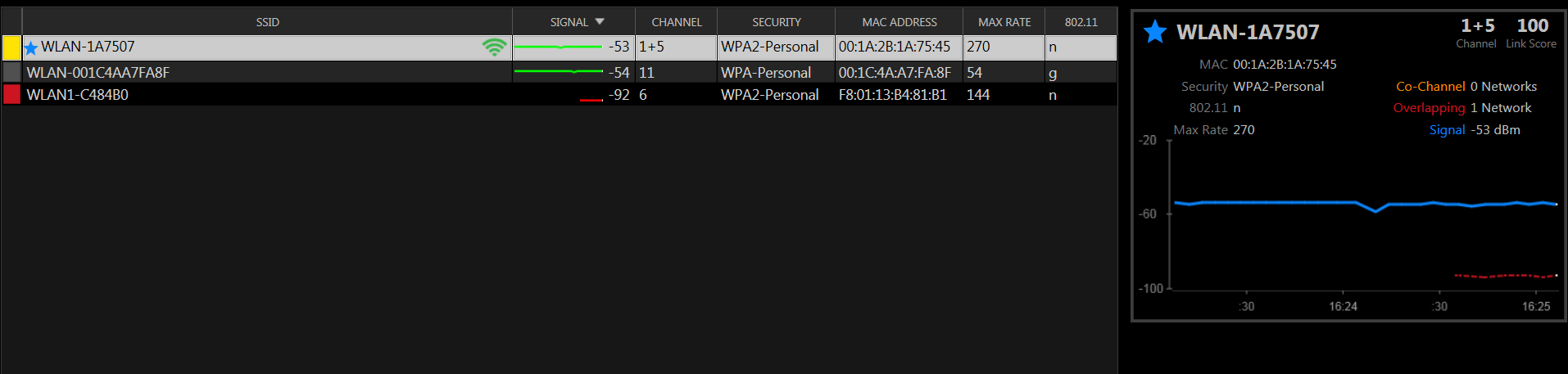Click the SIGNAL column sort arrow
This screenshot has width=1568, height=374.
click(x=600, y=21)
